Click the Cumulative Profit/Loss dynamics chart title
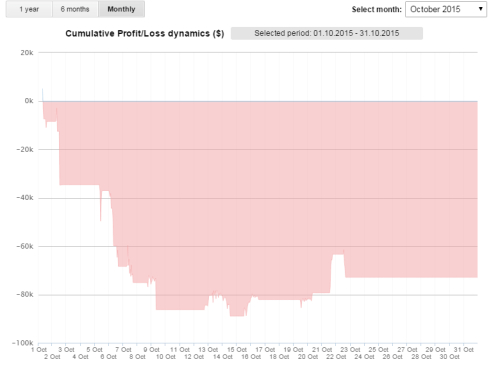Image resolution: width=500 pixels, height=371 pixels. 145,33
